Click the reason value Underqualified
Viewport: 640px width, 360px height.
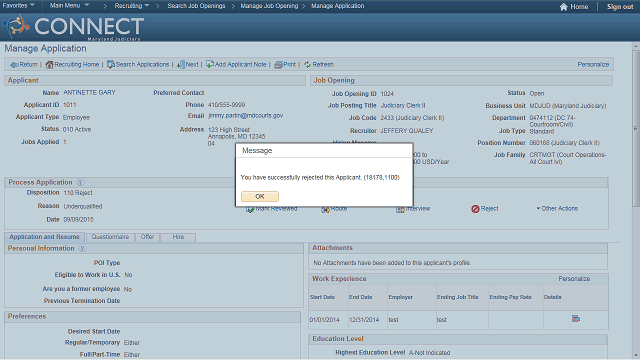point(83,207)
